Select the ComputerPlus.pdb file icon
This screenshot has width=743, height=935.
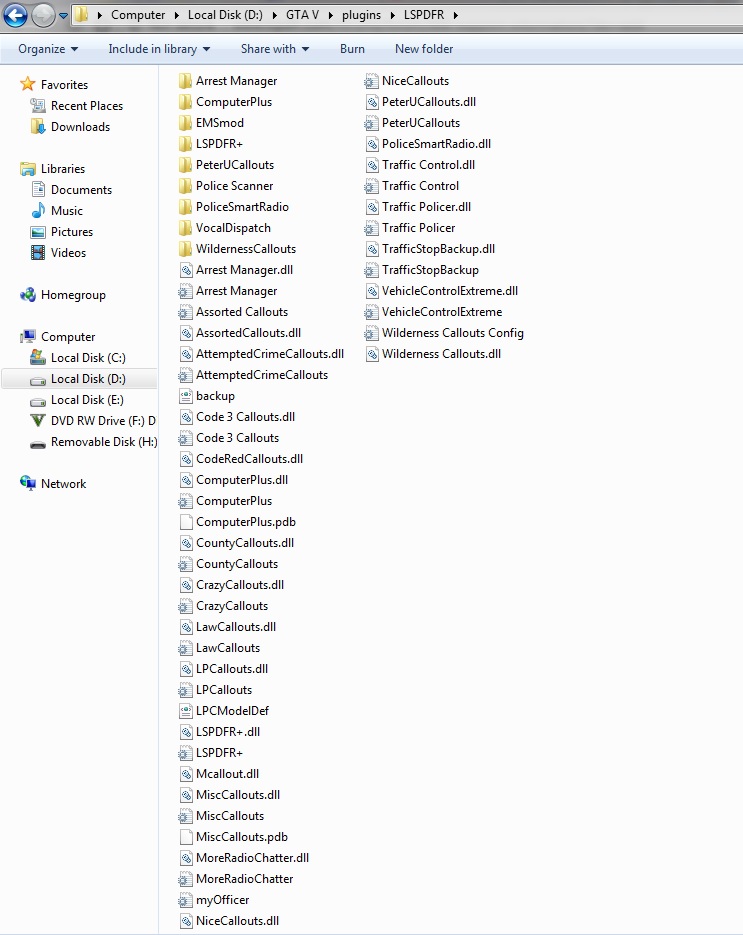pos(185,522)
